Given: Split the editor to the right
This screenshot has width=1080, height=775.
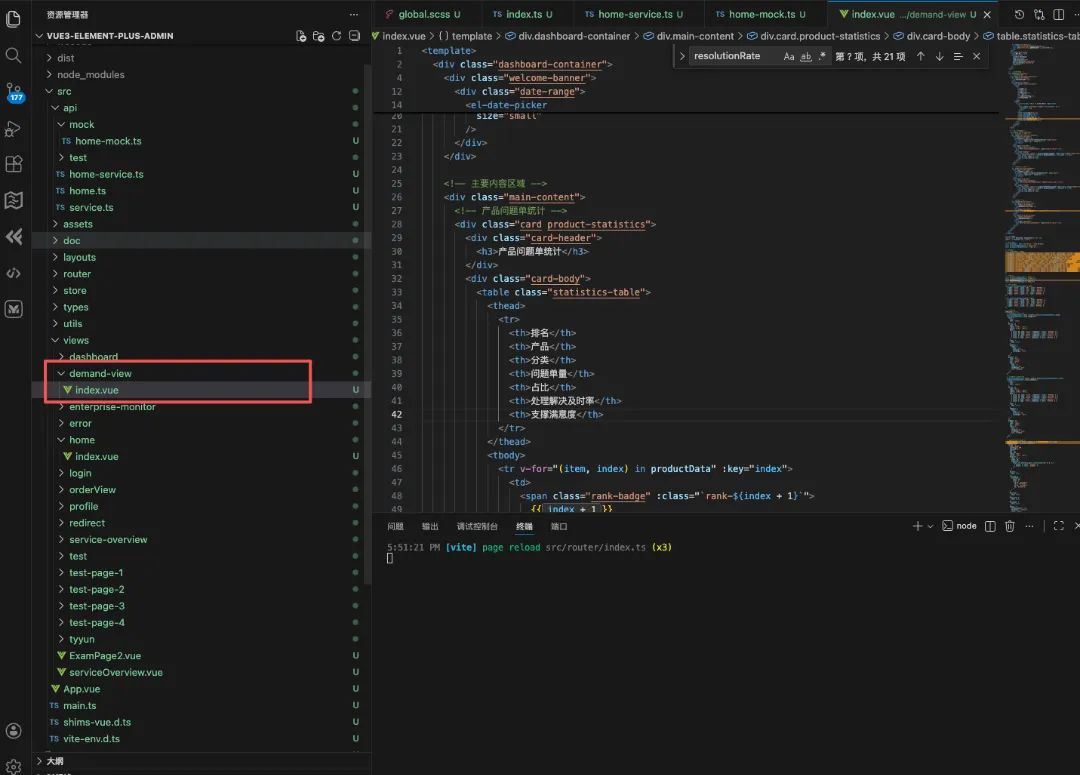Looking at the screenshot, I should (1059, 14).
